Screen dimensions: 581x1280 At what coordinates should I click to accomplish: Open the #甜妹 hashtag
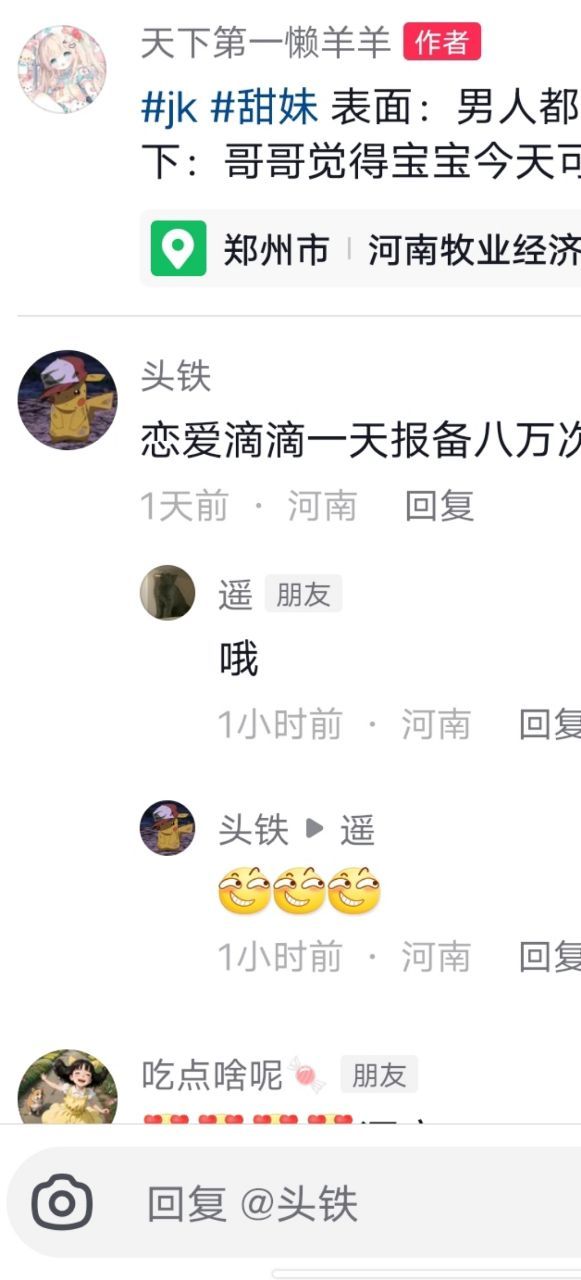coord(264,106)
